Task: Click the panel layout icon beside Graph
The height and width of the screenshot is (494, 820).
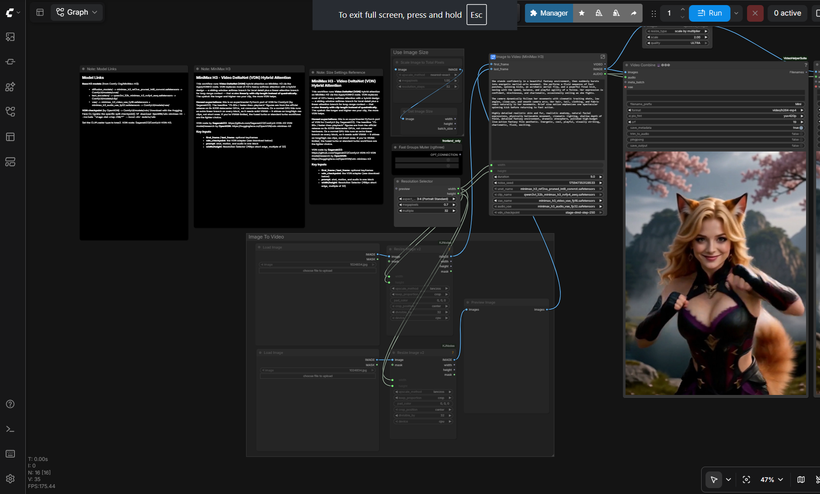Action: point(40,12)
